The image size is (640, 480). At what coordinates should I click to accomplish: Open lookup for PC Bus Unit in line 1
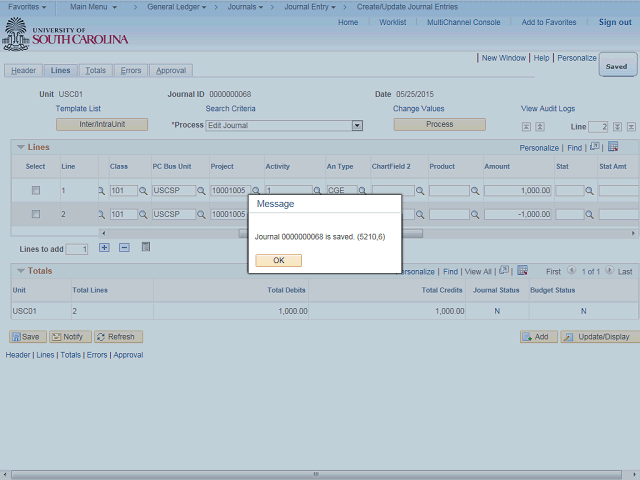click(x=201, y=191)
